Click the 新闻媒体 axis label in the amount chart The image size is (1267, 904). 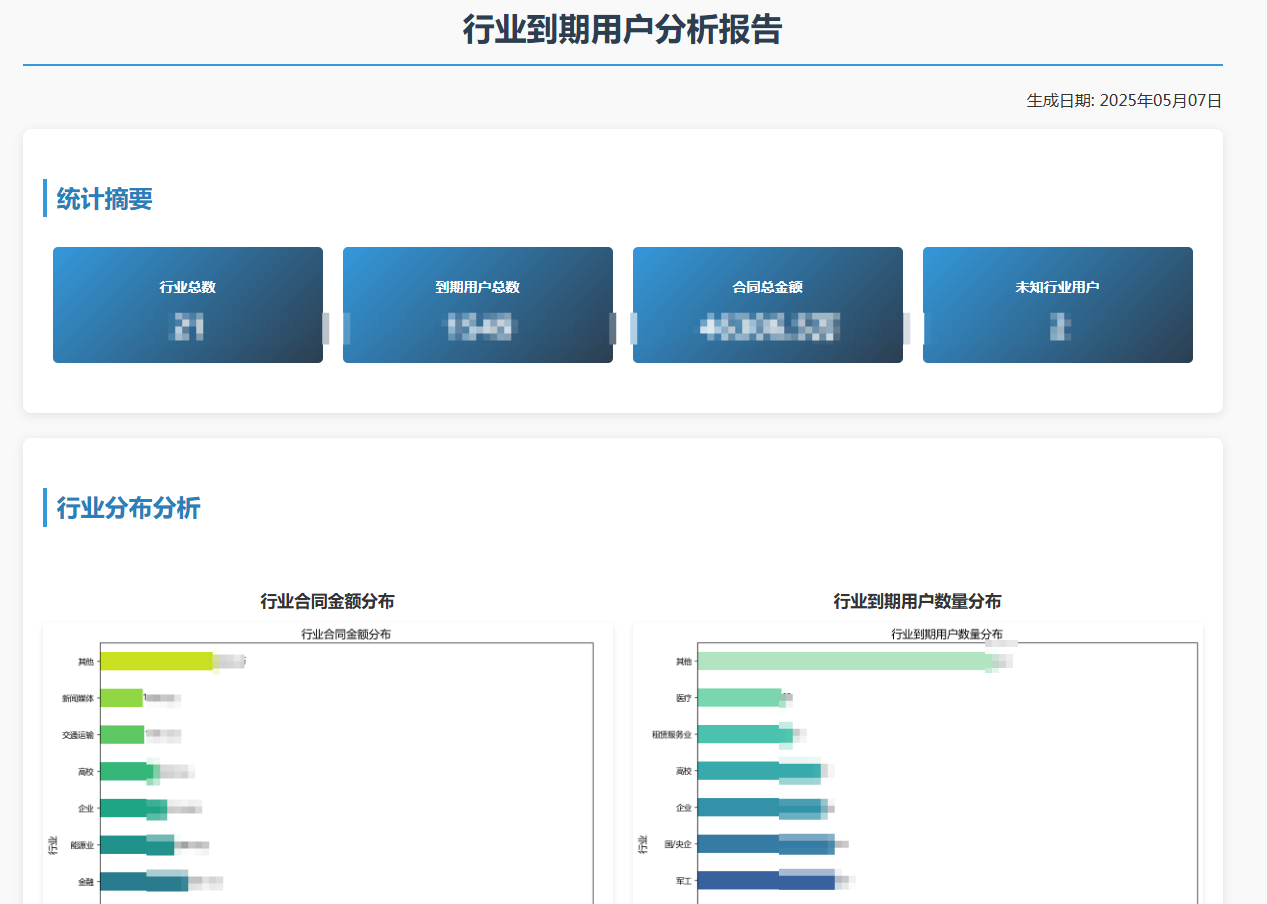point(77,698)
